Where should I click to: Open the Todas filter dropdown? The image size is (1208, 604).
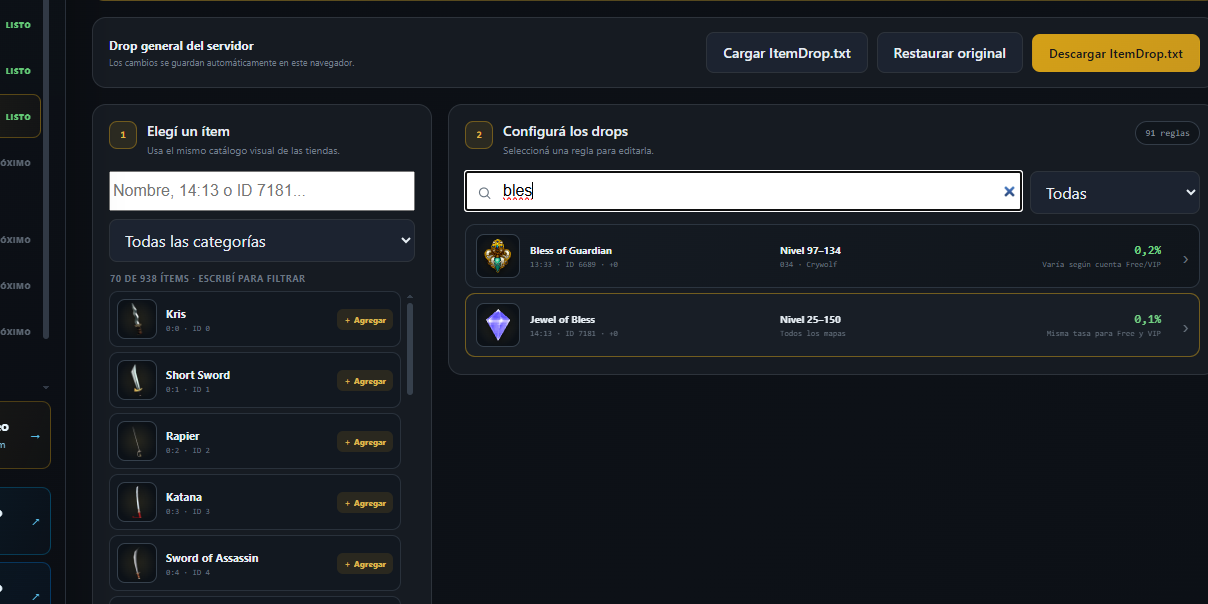[1115, 192]
